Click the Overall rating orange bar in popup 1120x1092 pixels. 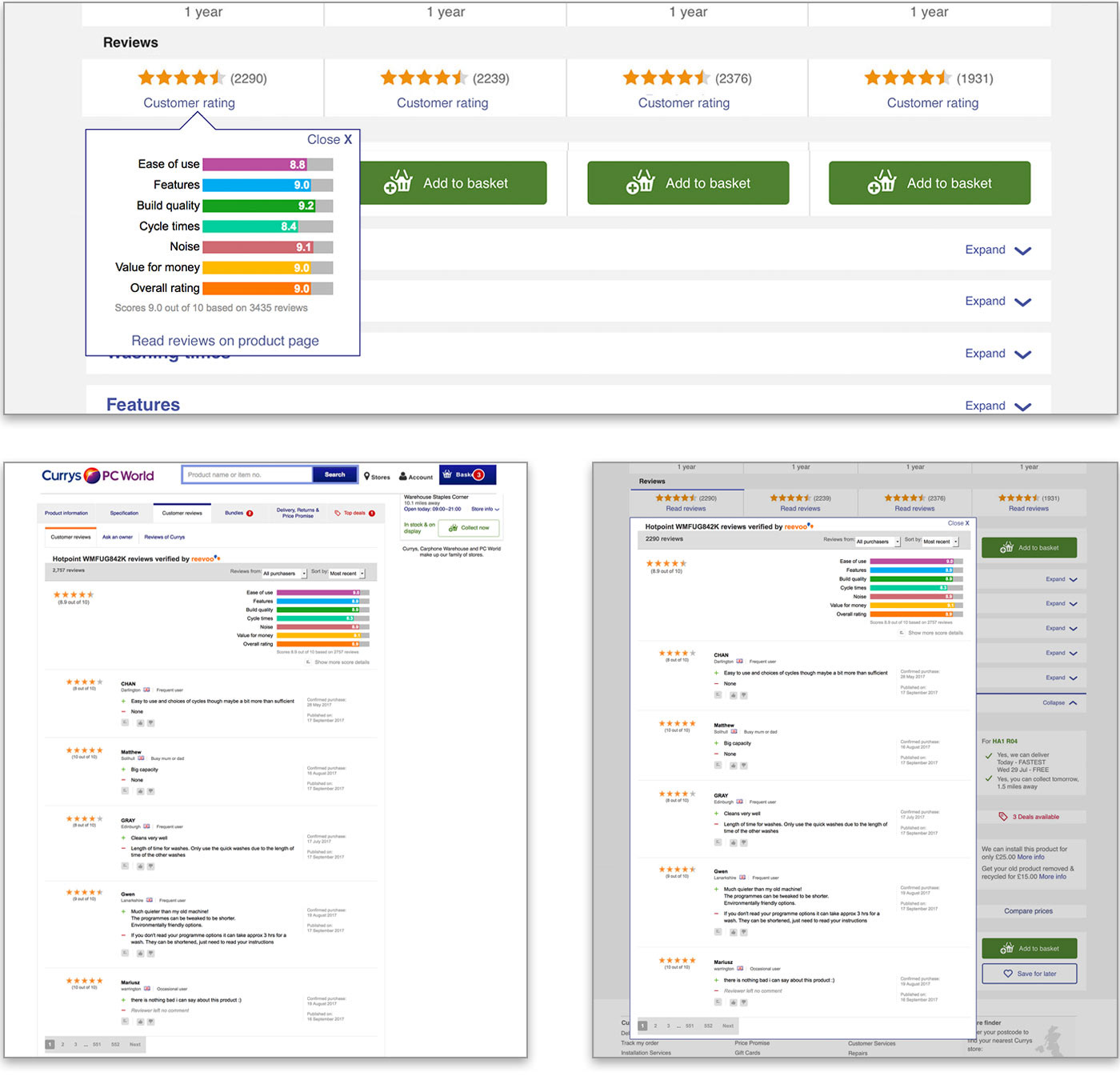(x=267, y=288)
